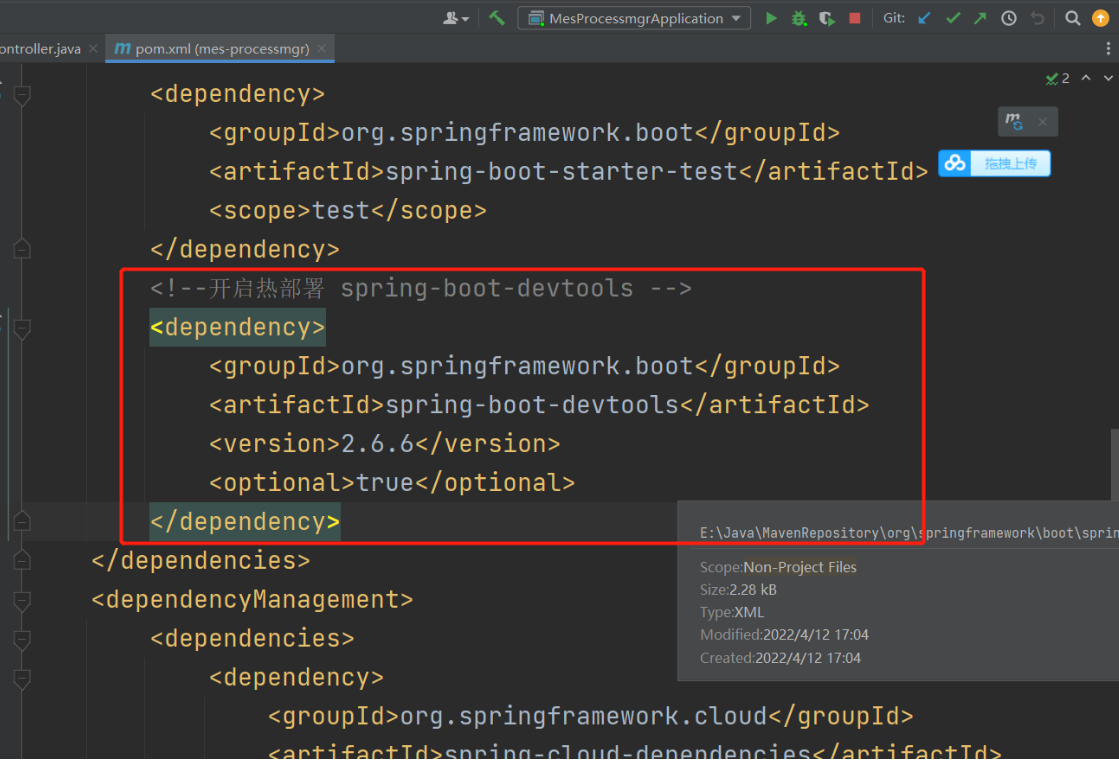Collapse <dependencies> inside dependencyManagement fold marker
This screenshot has height=766, width=1119.
click(x=22, y=639)
